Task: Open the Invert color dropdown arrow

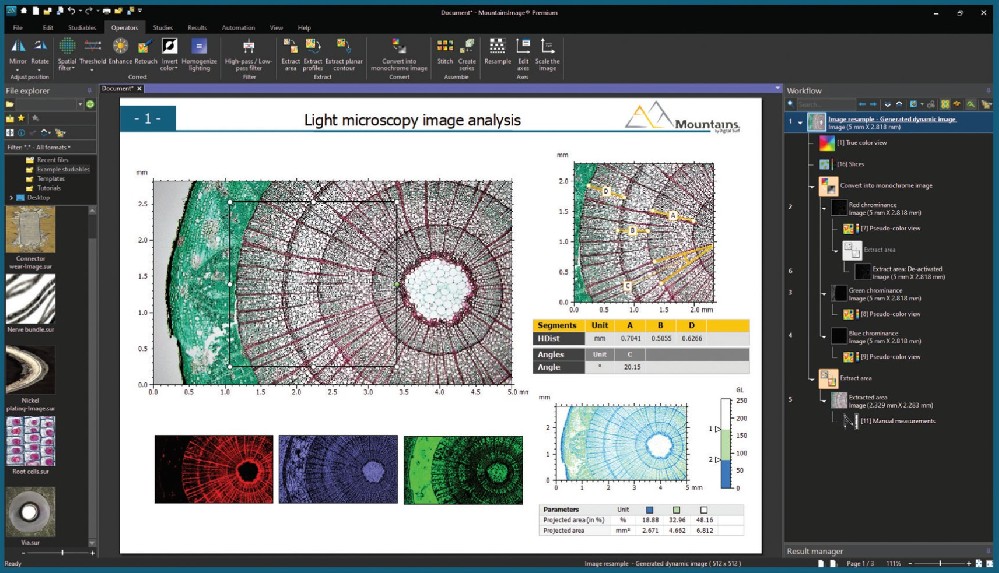Action: tap(170, 71)
